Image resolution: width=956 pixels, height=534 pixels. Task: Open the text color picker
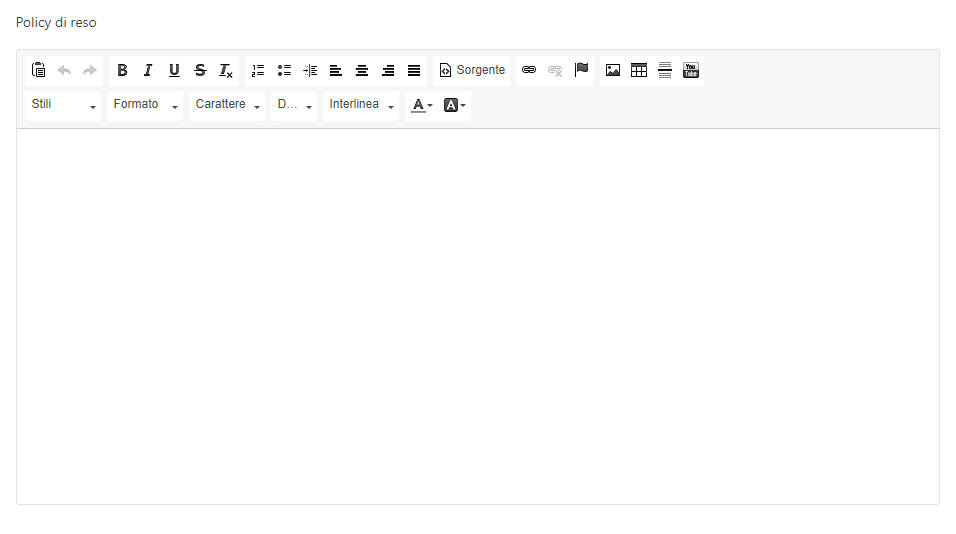tap(422, 105)
